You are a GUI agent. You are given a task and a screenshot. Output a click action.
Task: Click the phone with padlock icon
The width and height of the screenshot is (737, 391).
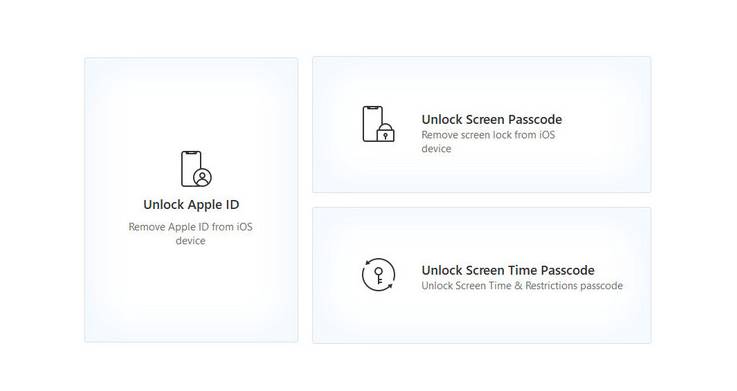click(x=378, y=124)
